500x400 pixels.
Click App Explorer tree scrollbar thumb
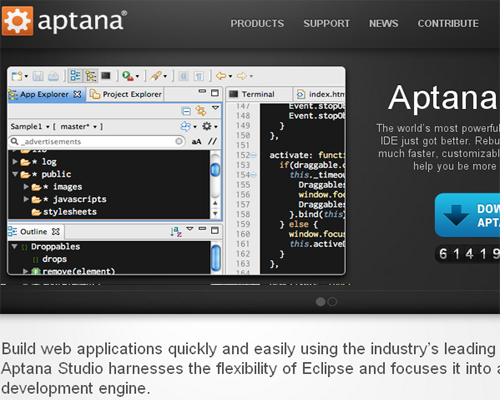click(x=216, y=170)
